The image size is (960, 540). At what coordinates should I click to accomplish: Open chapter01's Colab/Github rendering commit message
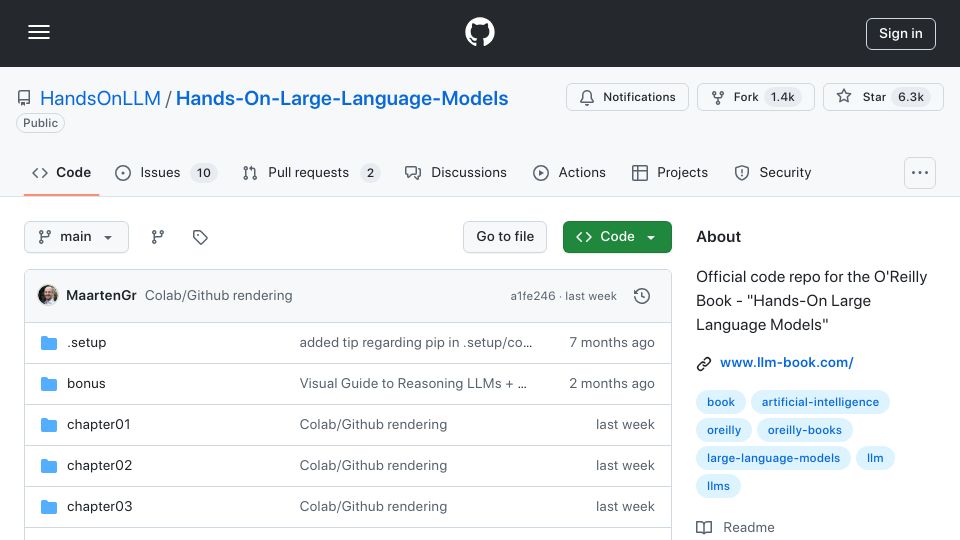373,425
